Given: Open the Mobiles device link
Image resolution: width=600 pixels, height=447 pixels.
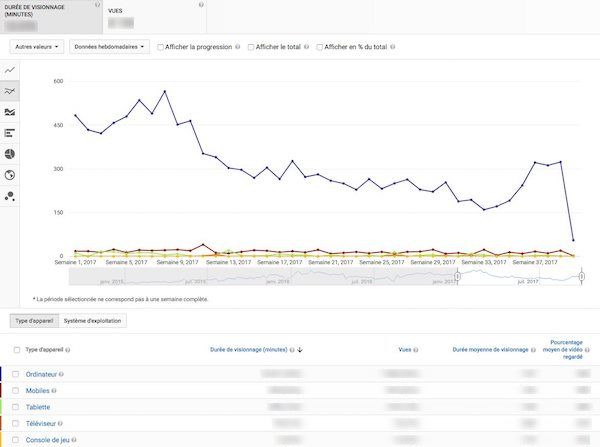Looking at the screenshot, I should 38,391.
